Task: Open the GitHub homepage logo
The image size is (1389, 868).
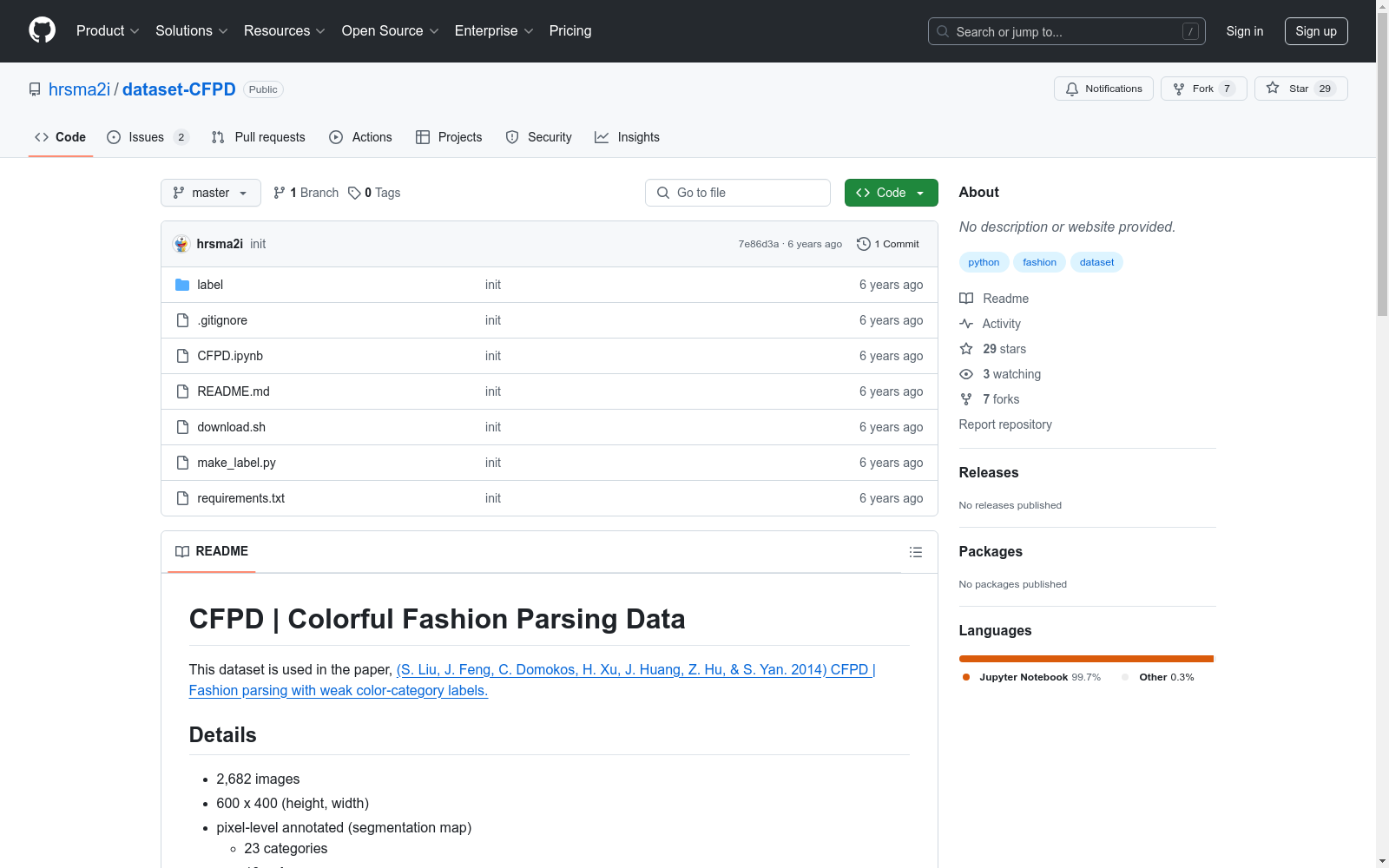Action: tap(42, 30)
